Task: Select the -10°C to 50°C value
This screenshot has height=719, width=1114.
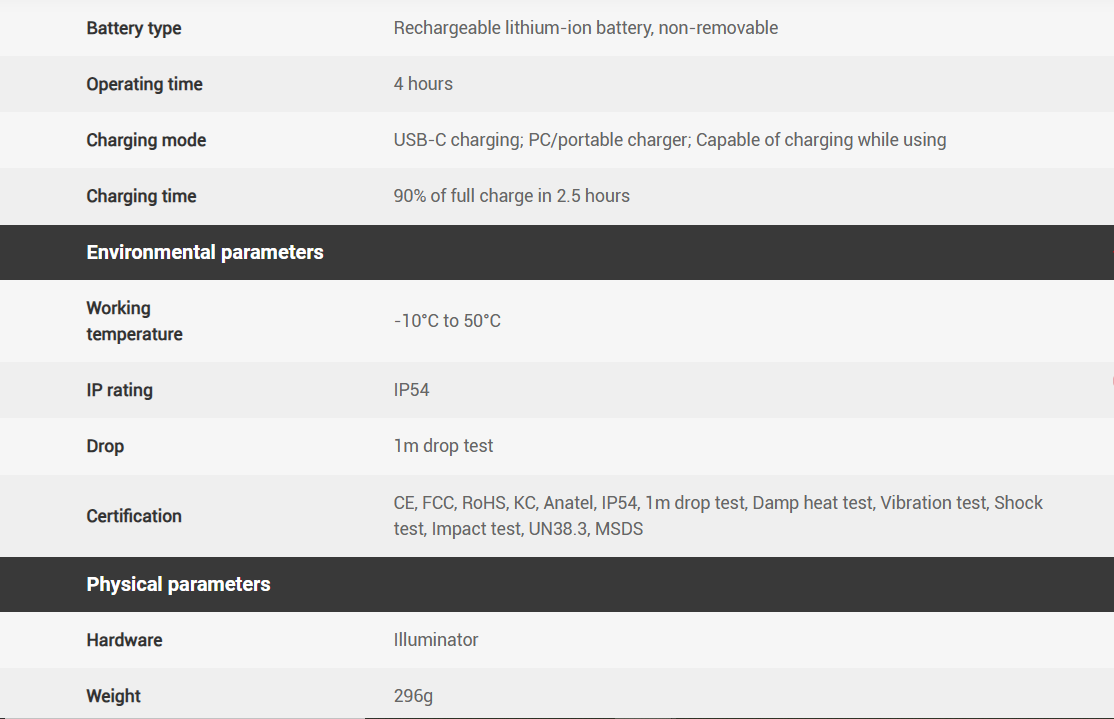Action: 447,321
